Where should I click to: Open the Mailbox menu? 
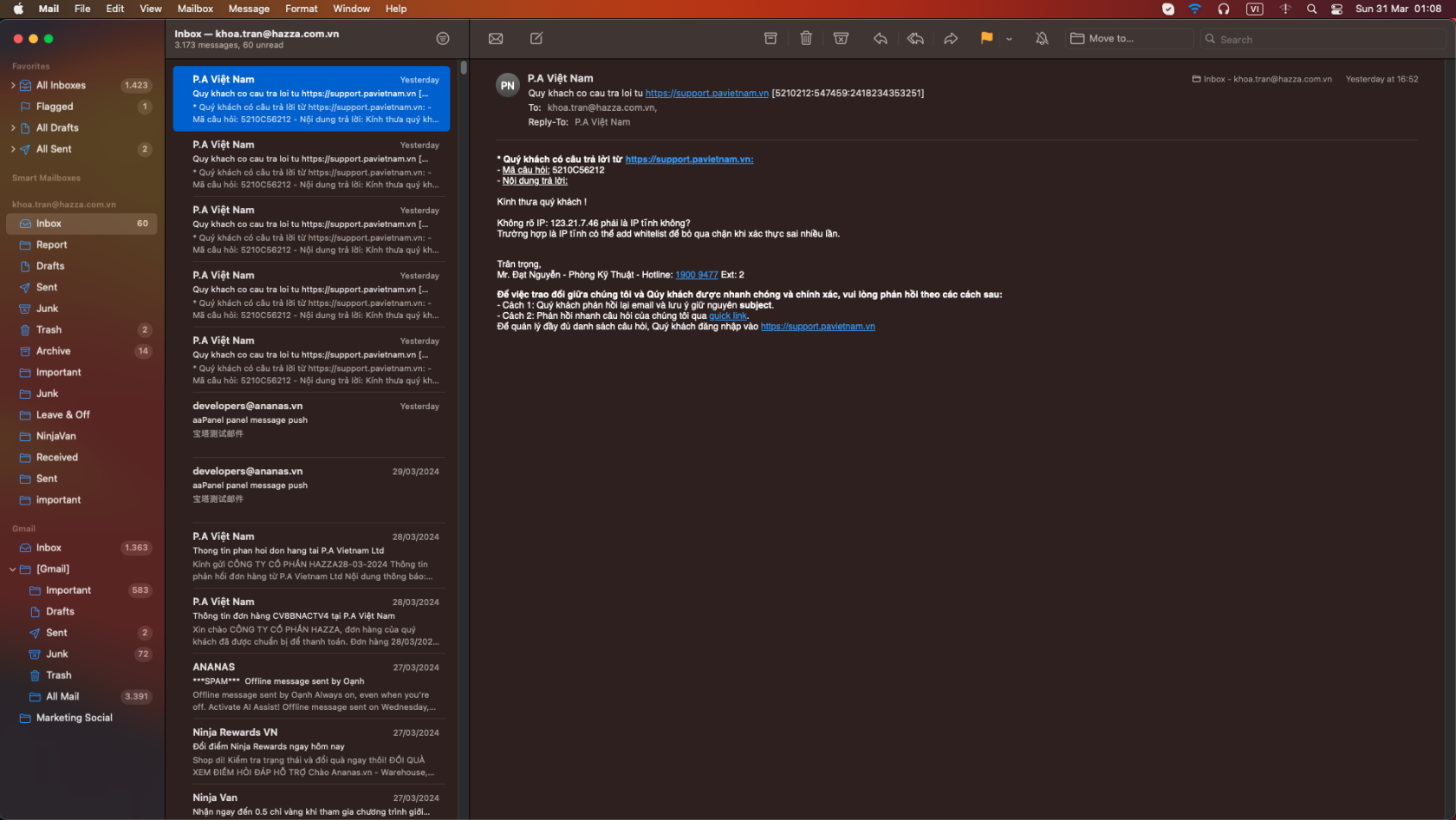[x=194, y=9]
